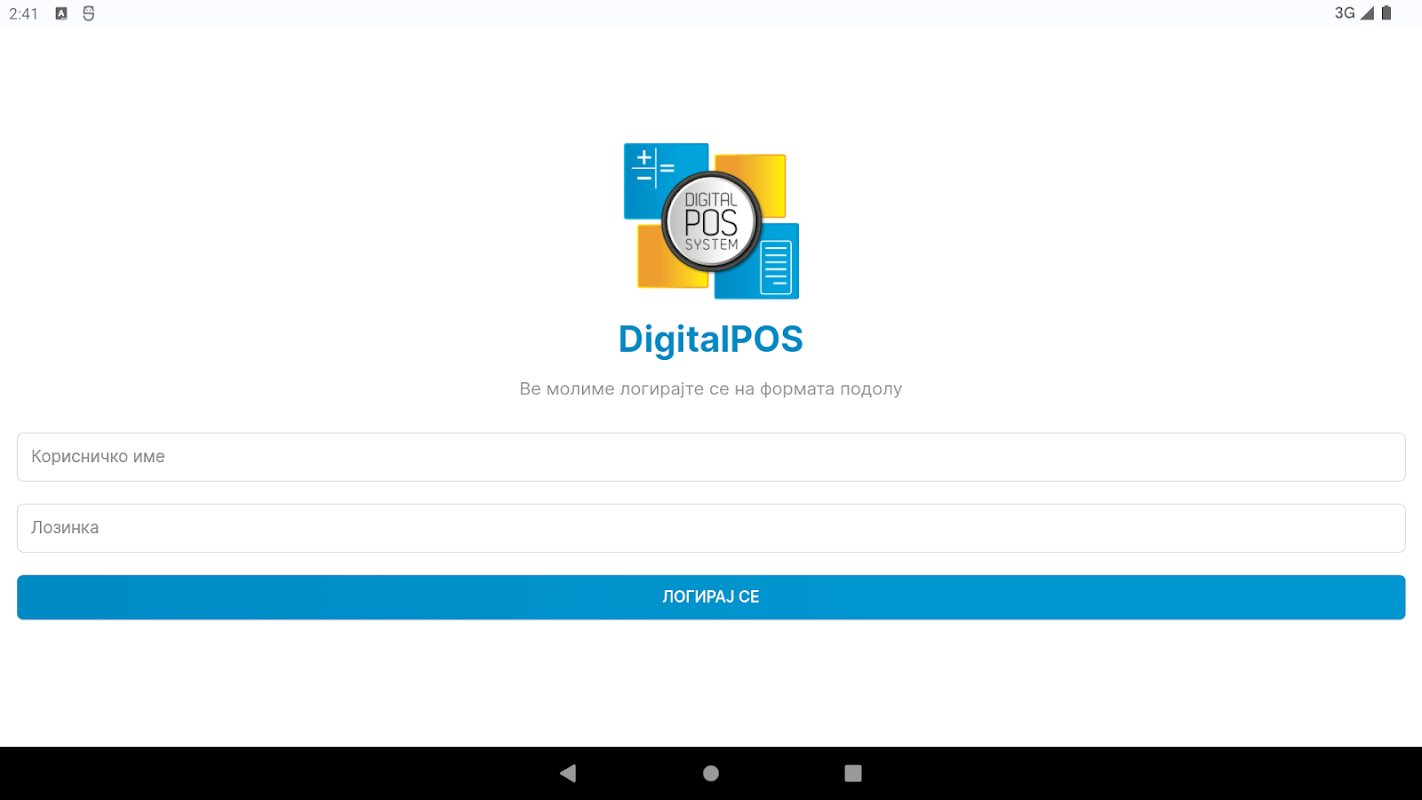Click the DigitalPOS logo image
1422x800 pixels.
711,221
